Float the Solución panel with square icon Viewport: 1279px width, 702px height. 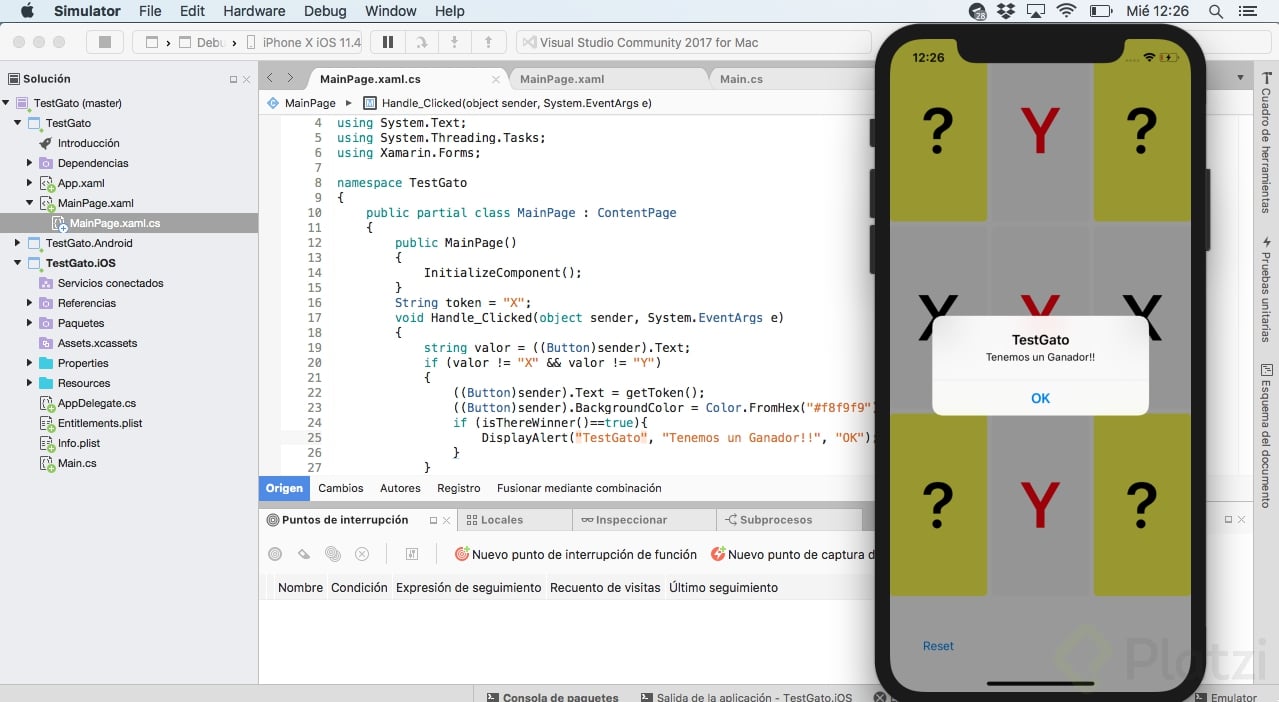pos(233,79)
